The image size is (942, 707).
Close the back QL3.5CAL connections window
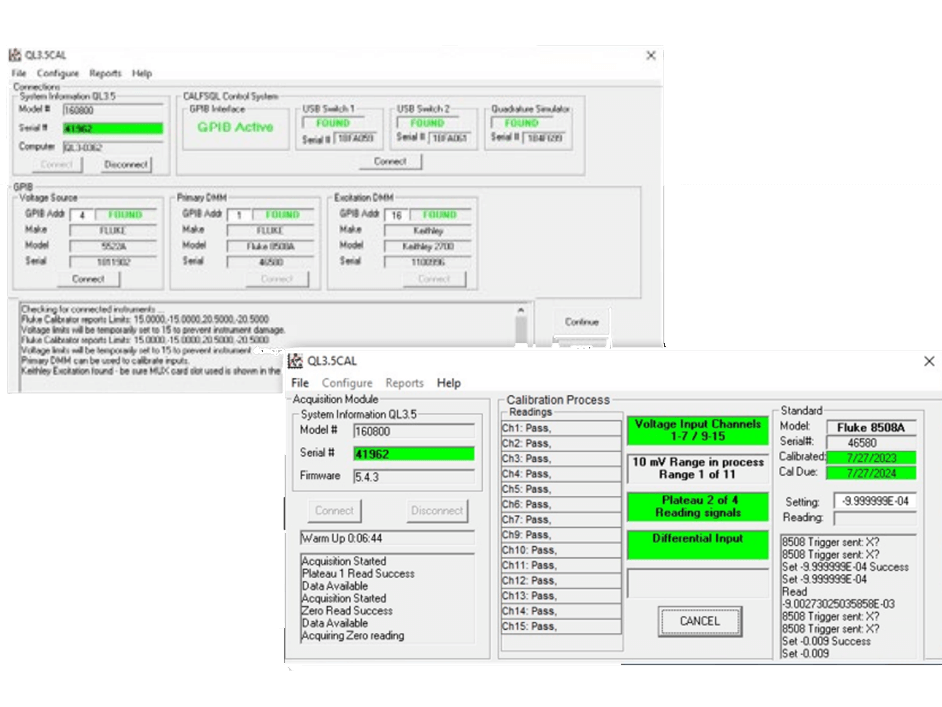pyautogui.click(x=651, y=56)
